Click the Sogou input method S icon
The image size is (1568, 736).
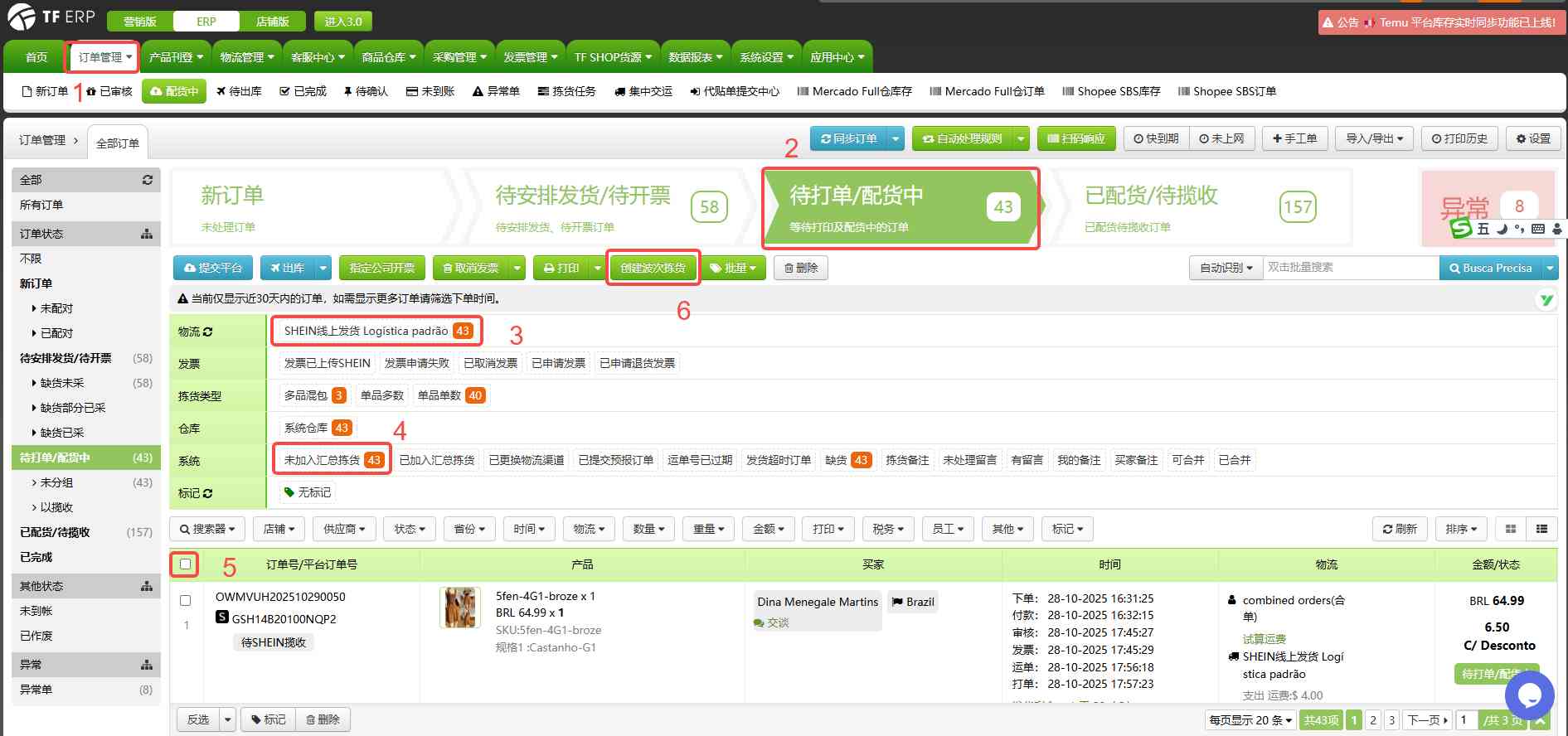pyautogui.click(x=1461, y=229)
